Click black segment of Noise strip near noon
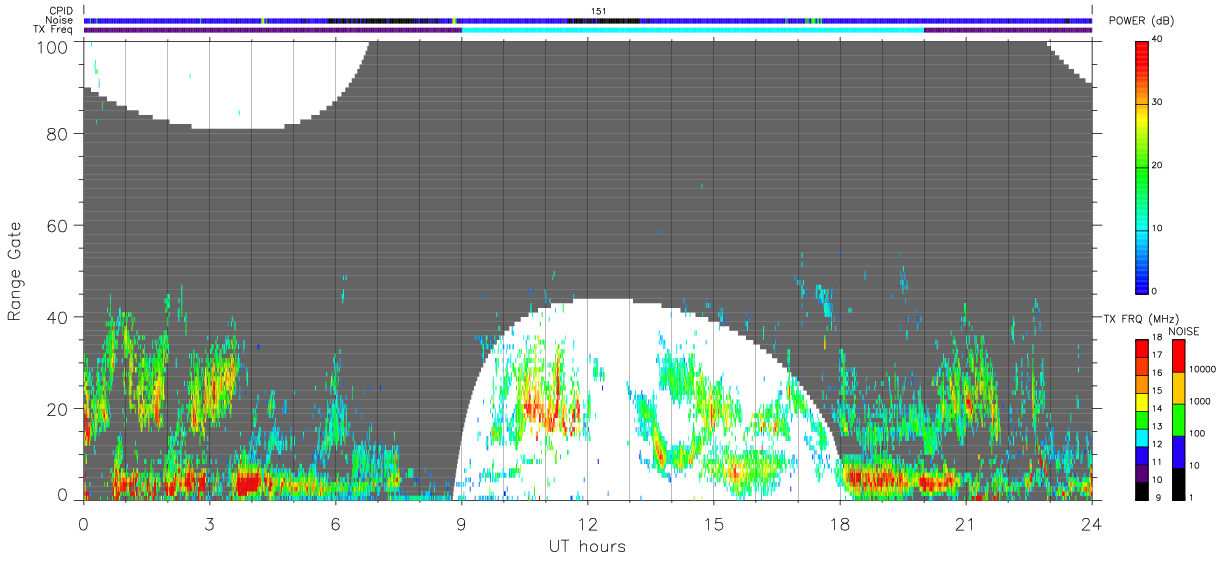The height and width of the screenshot is (567, 1228). pyautogui.click(x=603, y=20)
